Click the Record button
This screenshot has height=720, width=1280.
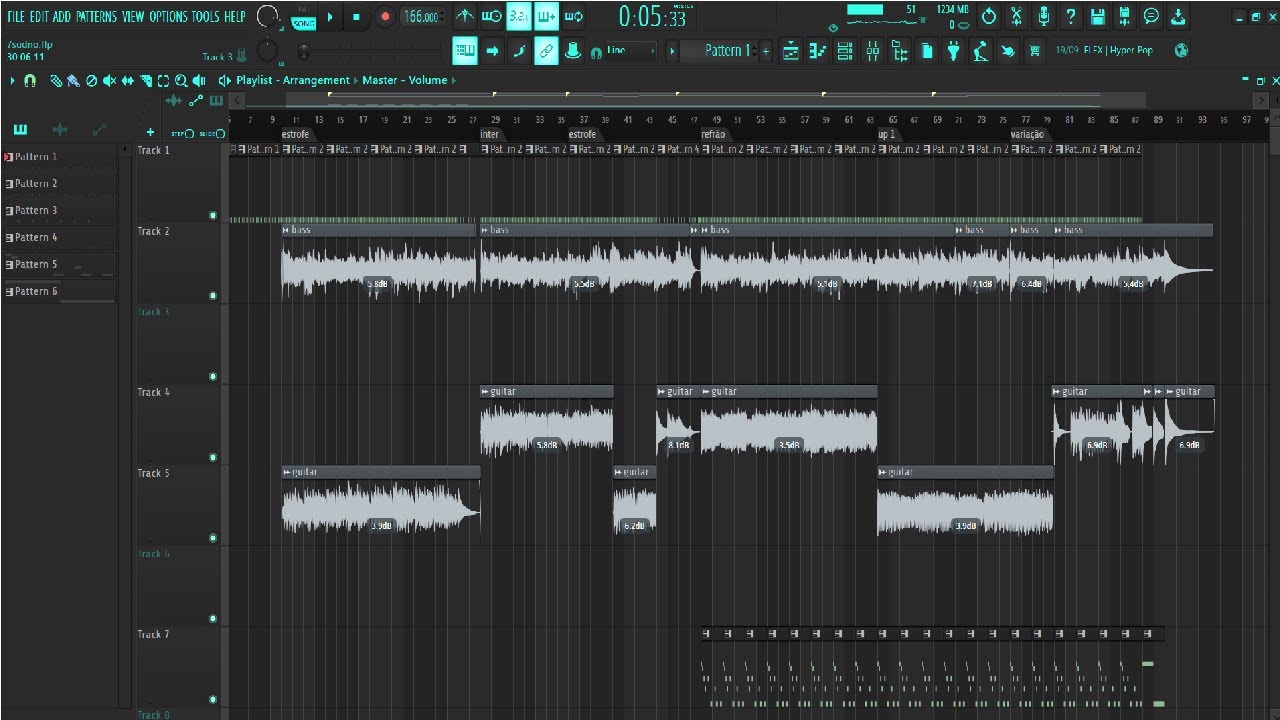click(x=385, y=17)
